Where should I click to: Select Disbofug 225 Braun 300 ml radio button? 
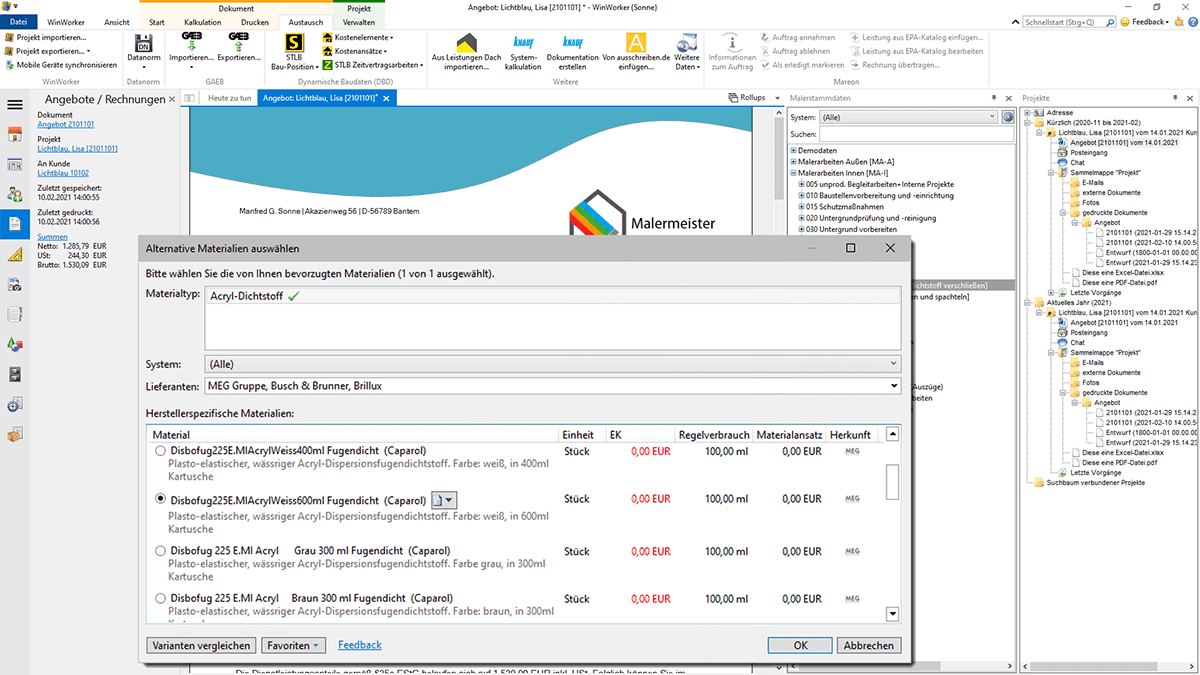(x=160, y=598)
